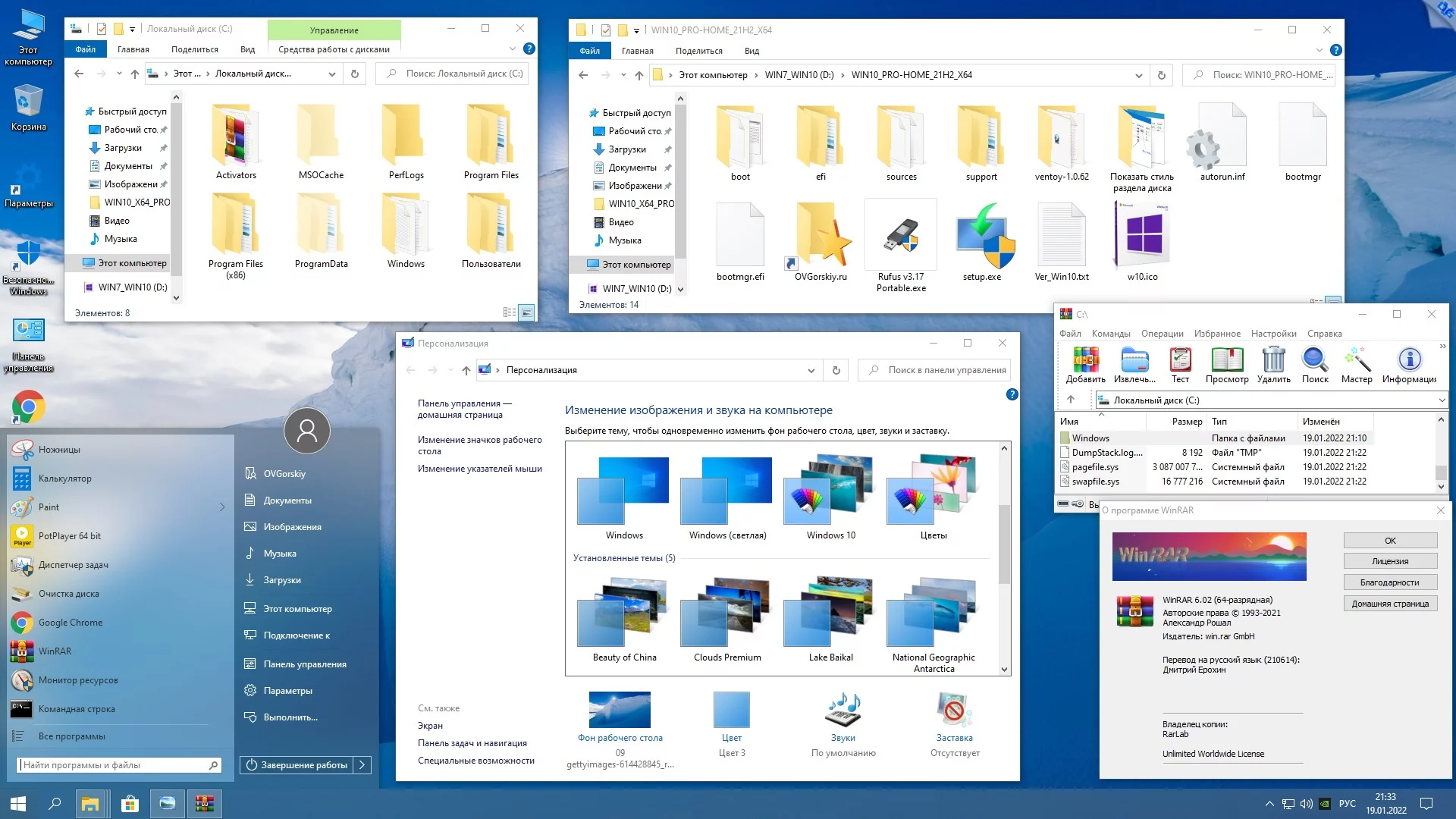Click Google Chrome in start menu
Viewport: 1456px width, 819px height.
tap(70, 623)
